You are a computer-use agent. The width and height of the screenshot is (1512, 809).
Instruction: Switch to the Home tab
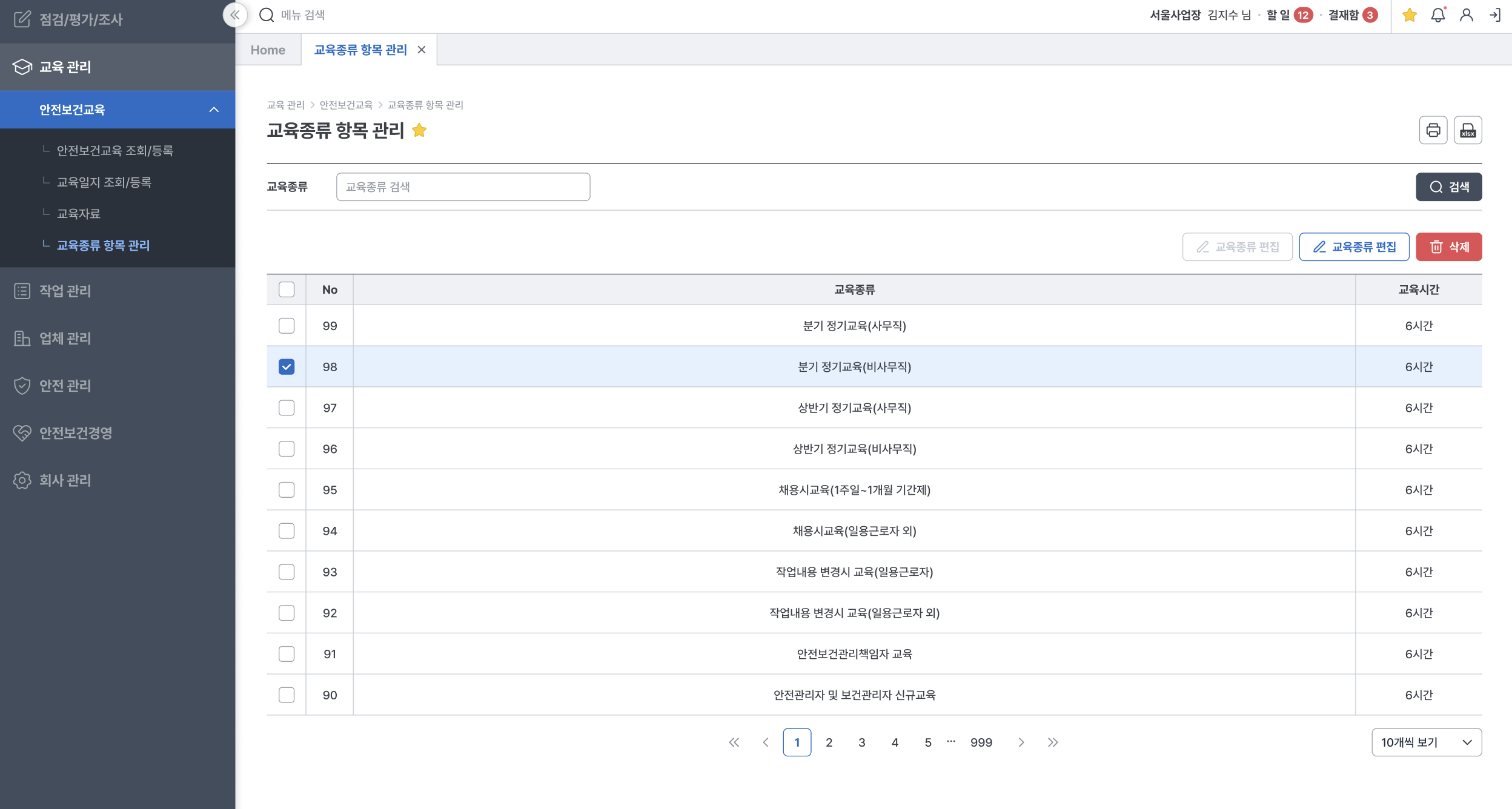click(268, 50)
